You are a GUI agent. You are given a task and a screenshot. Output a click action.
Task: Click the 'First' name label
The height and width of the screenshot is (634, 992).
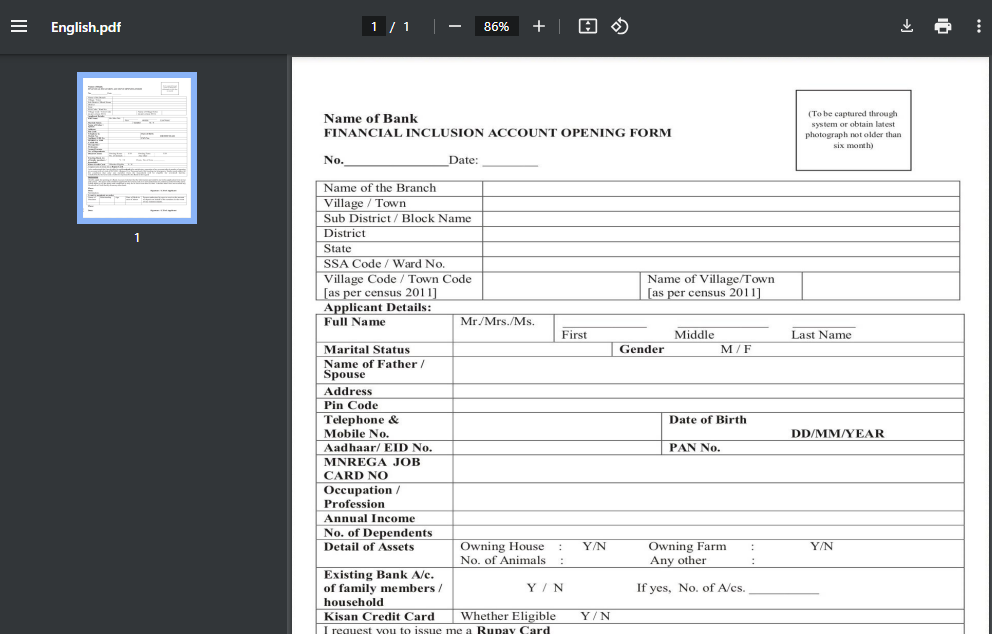574,335
